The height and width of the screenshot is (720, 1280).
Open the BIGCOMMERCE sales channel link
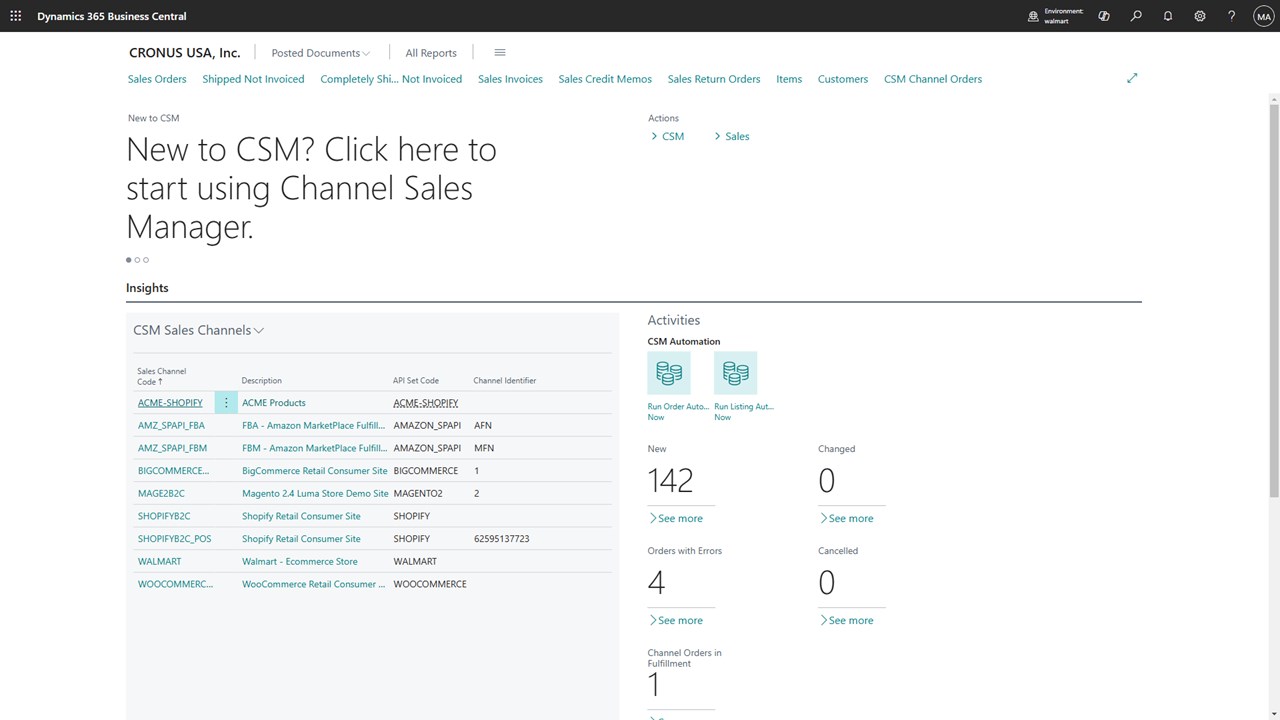pyautogui.click(x=174, y=471)
